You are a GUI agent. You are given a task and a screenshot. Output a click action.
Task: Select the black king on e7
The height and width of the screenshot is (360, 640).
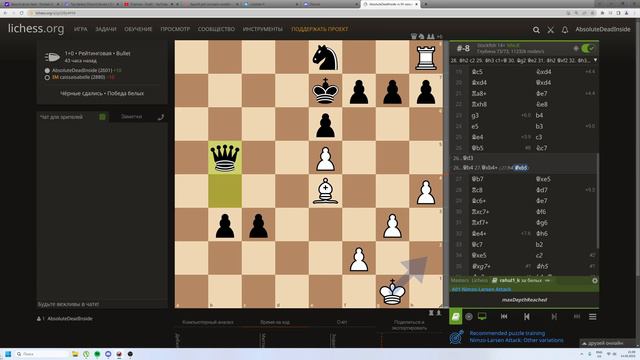tap(325, 91)
